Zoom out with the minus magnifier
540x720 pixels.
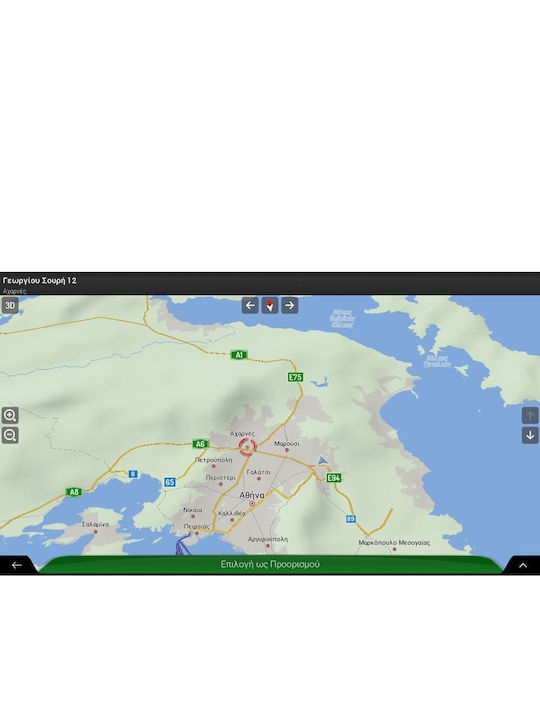point(10,435)
